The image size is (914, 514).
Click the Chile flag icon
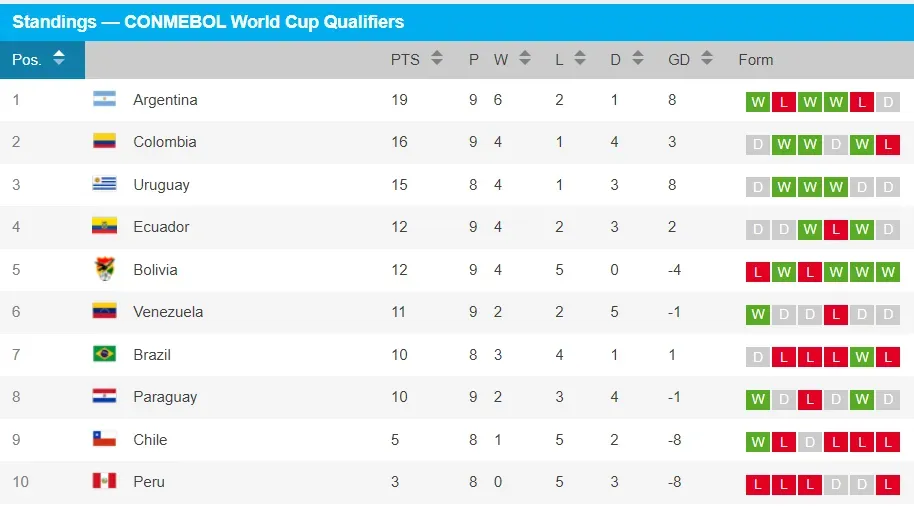104,439
